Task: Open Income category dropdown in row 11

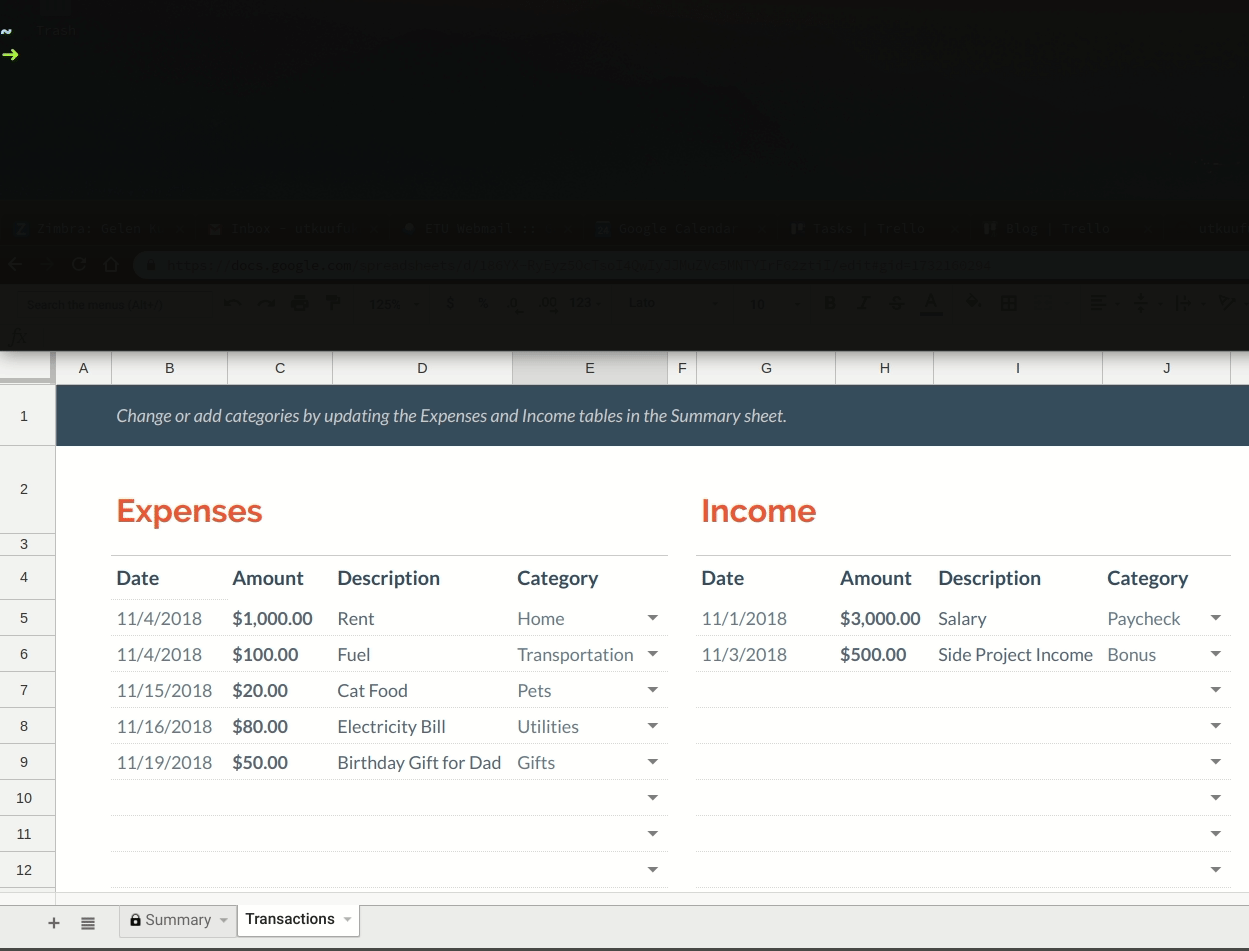Action: pos(1216,834)
